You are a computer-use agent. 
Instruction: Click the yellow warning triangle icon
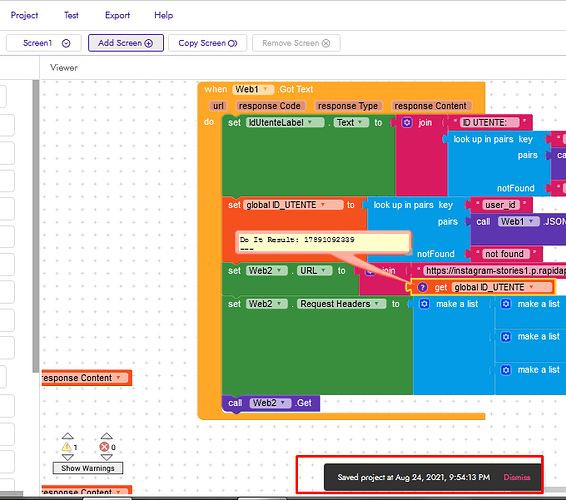[x=66, y=447]
